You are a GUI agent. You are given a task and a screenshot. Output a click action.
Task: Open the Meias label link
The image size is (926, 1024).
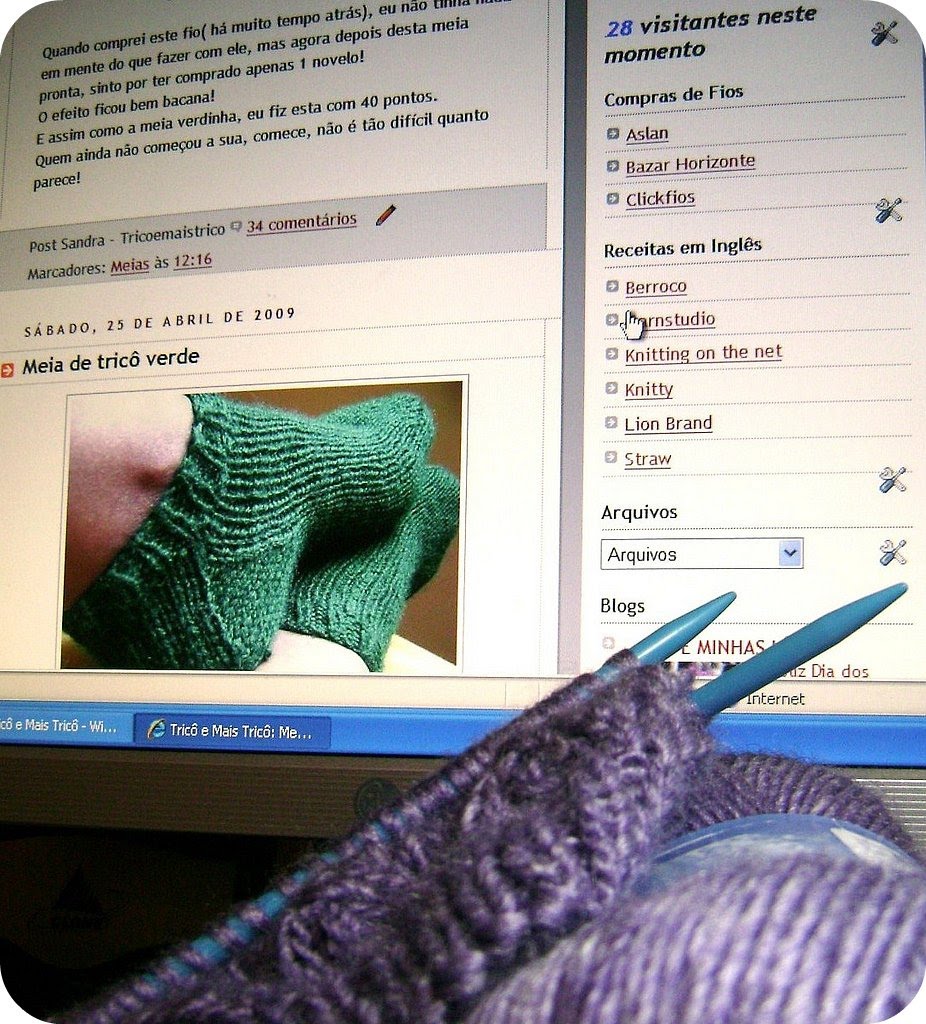click(129, 265)
